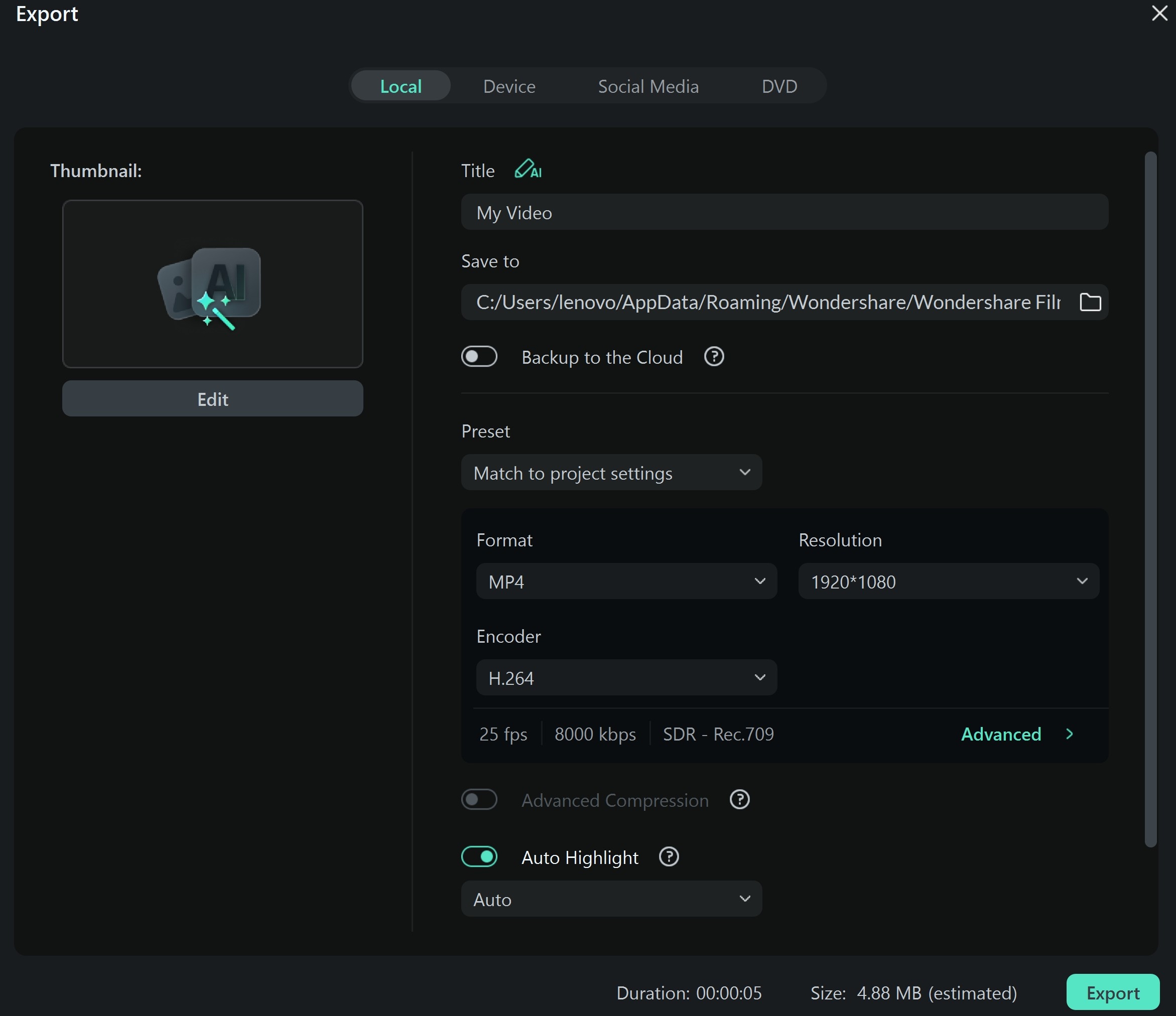Switch to the Social Media tab
Viewport: 1176px width, 1016px height.
[648, 86]
